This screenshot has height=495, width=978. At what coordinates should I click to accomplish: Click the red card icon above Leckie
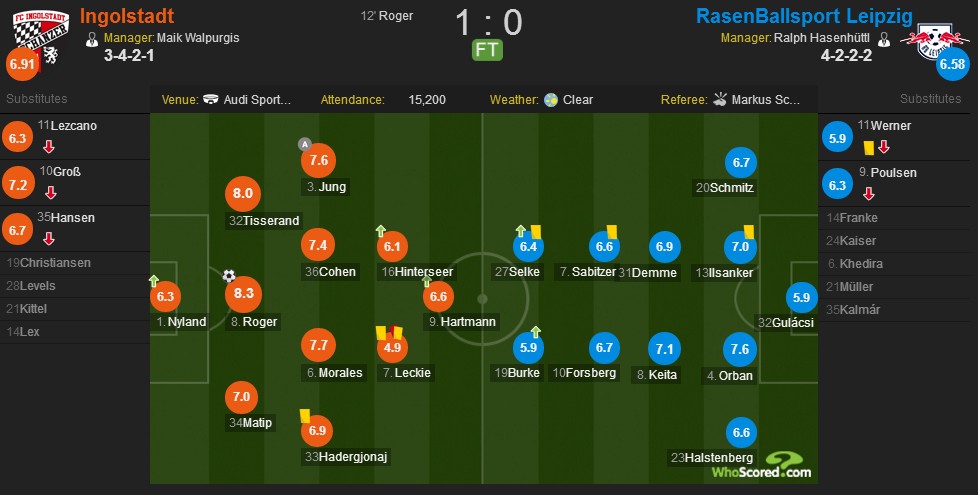coord(392,330)
